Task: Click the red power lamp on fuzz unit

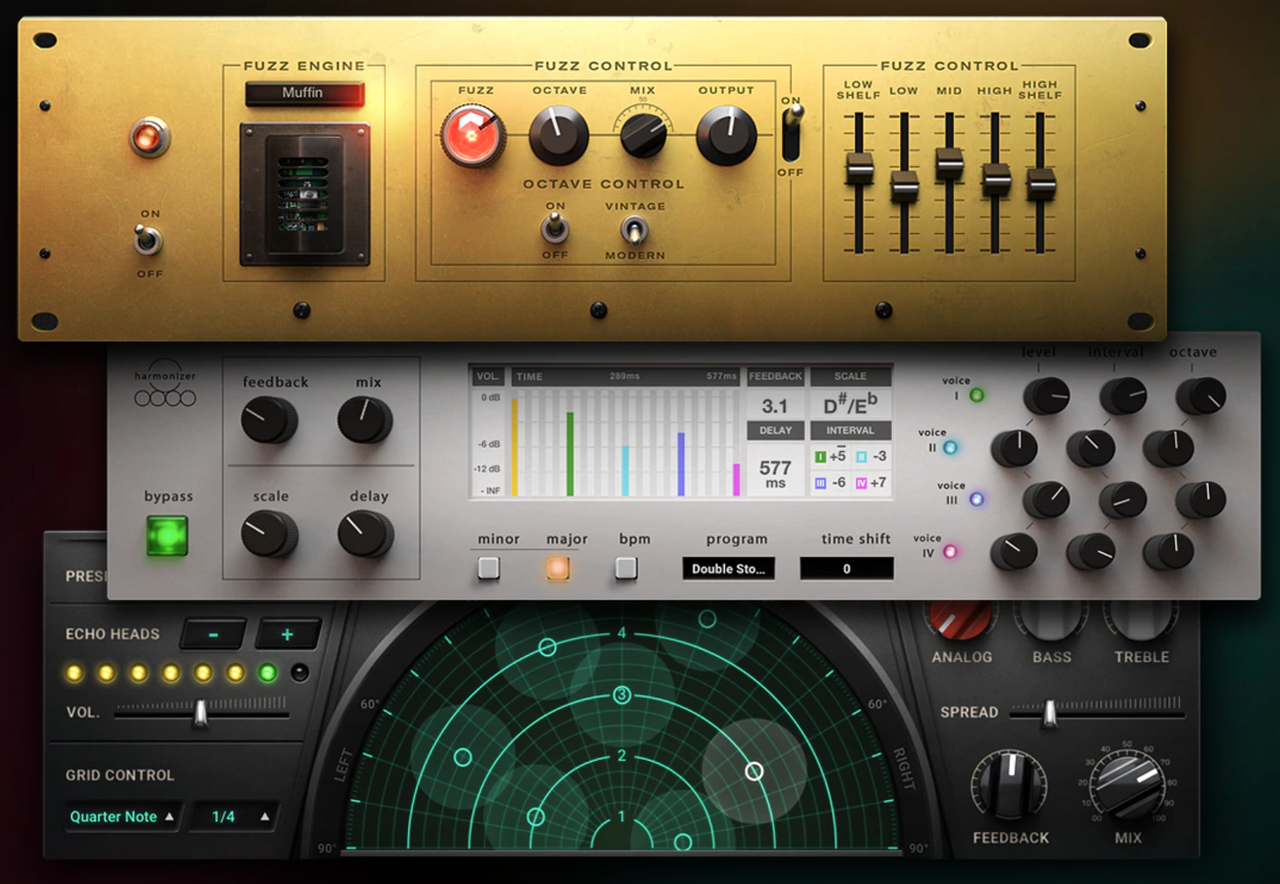Action: 150,138
